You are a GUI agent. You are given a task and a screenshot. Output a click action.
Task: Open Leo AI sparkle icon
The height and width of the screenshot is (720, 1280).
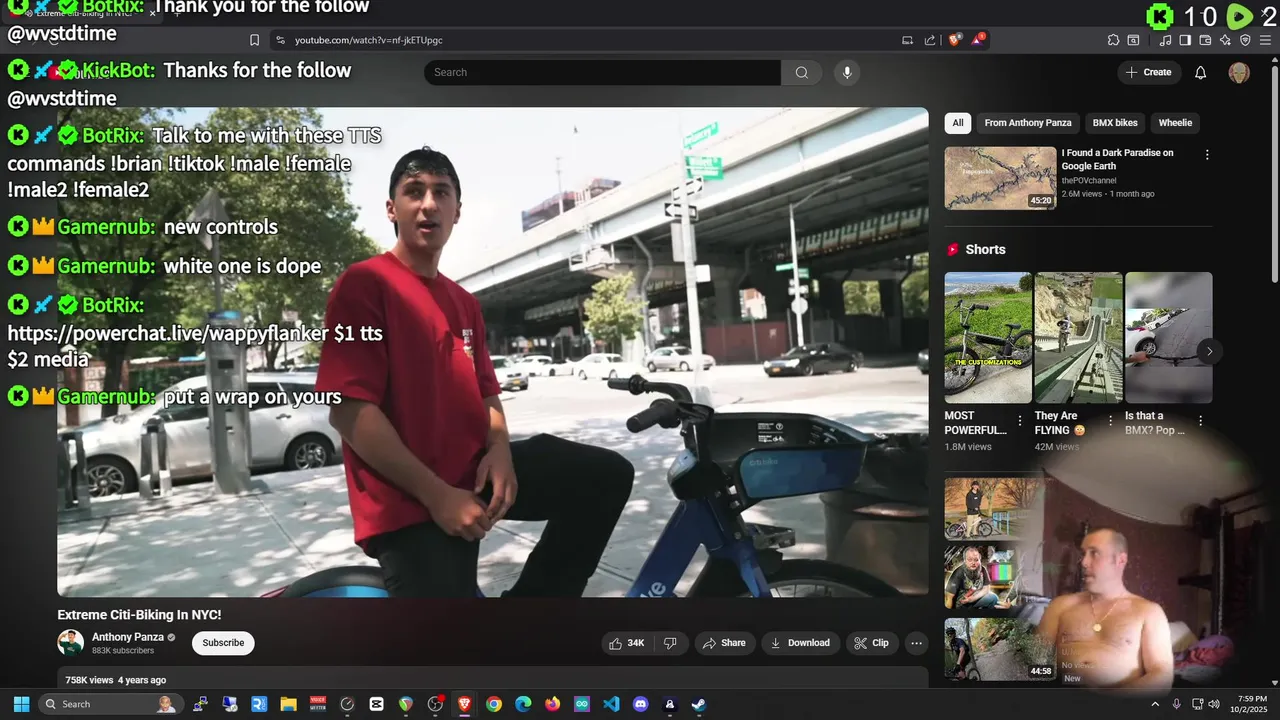pos(1225,40)
